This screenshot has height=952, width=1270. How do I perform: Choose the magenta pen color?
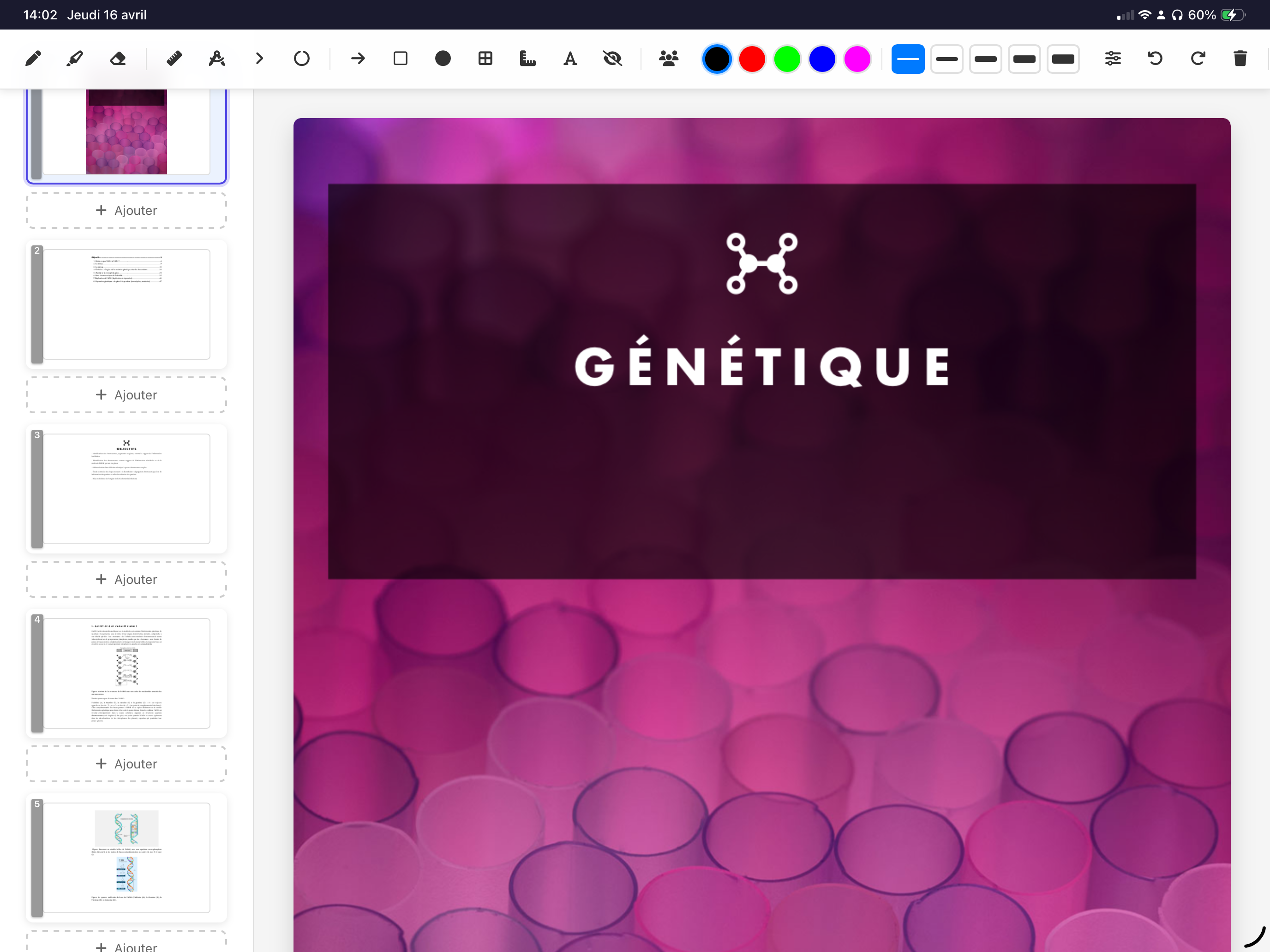click(x=857, y=59)
